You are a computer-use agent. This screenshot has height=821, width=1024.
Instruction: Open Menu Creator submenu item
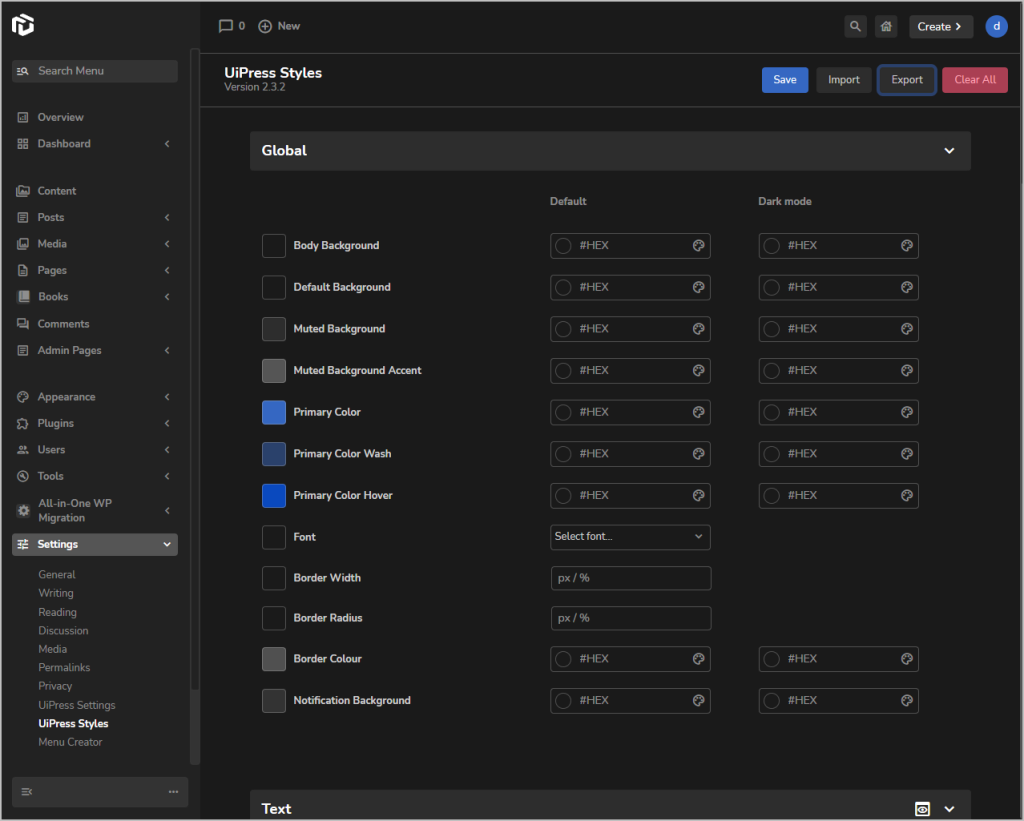point(70,743)
